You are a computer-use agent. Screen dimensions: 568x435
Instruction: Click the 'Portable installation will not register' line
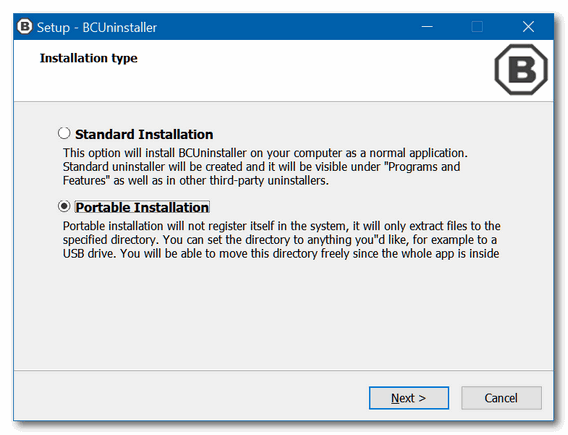click(281, 226)
